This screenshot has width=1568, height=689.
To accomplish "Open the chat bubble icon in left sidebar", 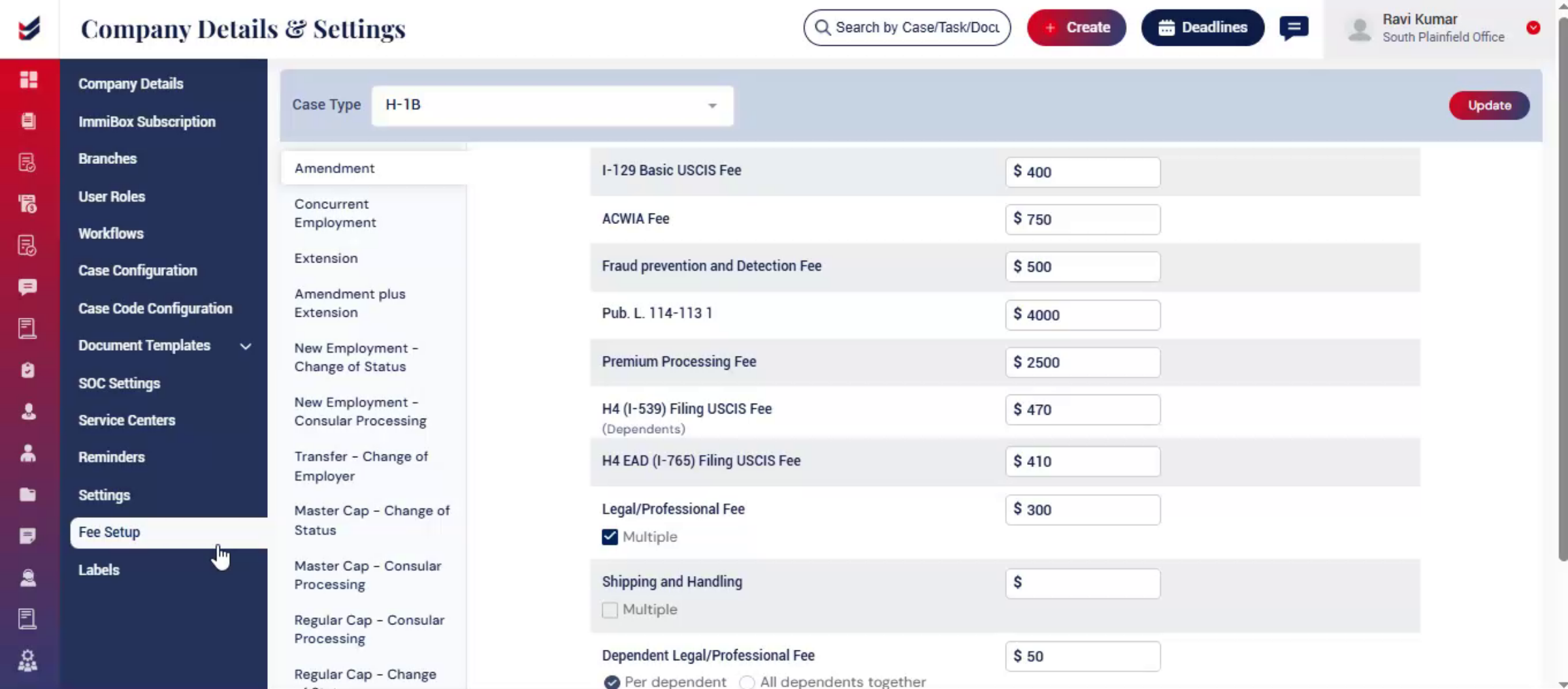I will (x=27, y=287).
